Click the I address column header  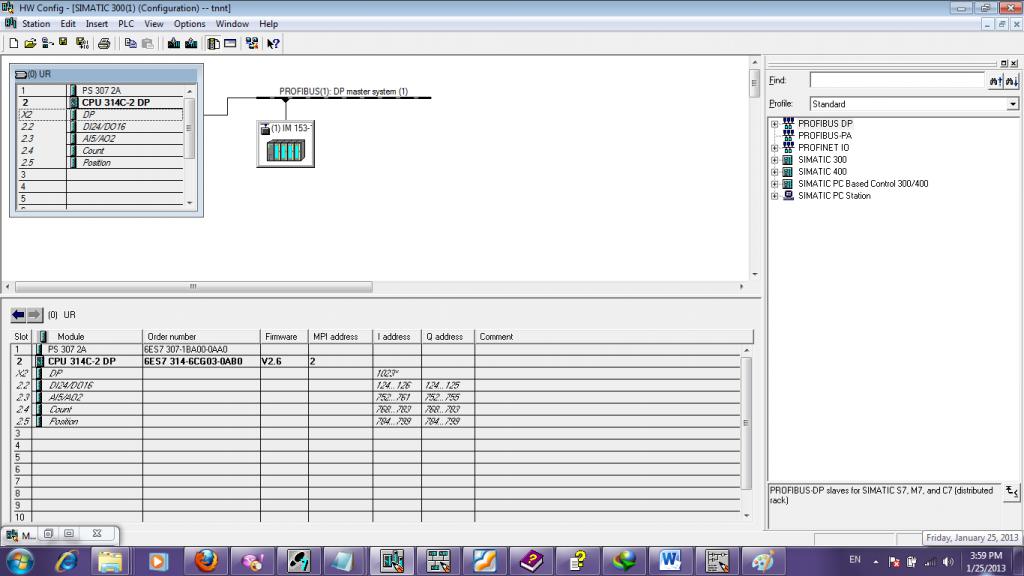(396, 337)
